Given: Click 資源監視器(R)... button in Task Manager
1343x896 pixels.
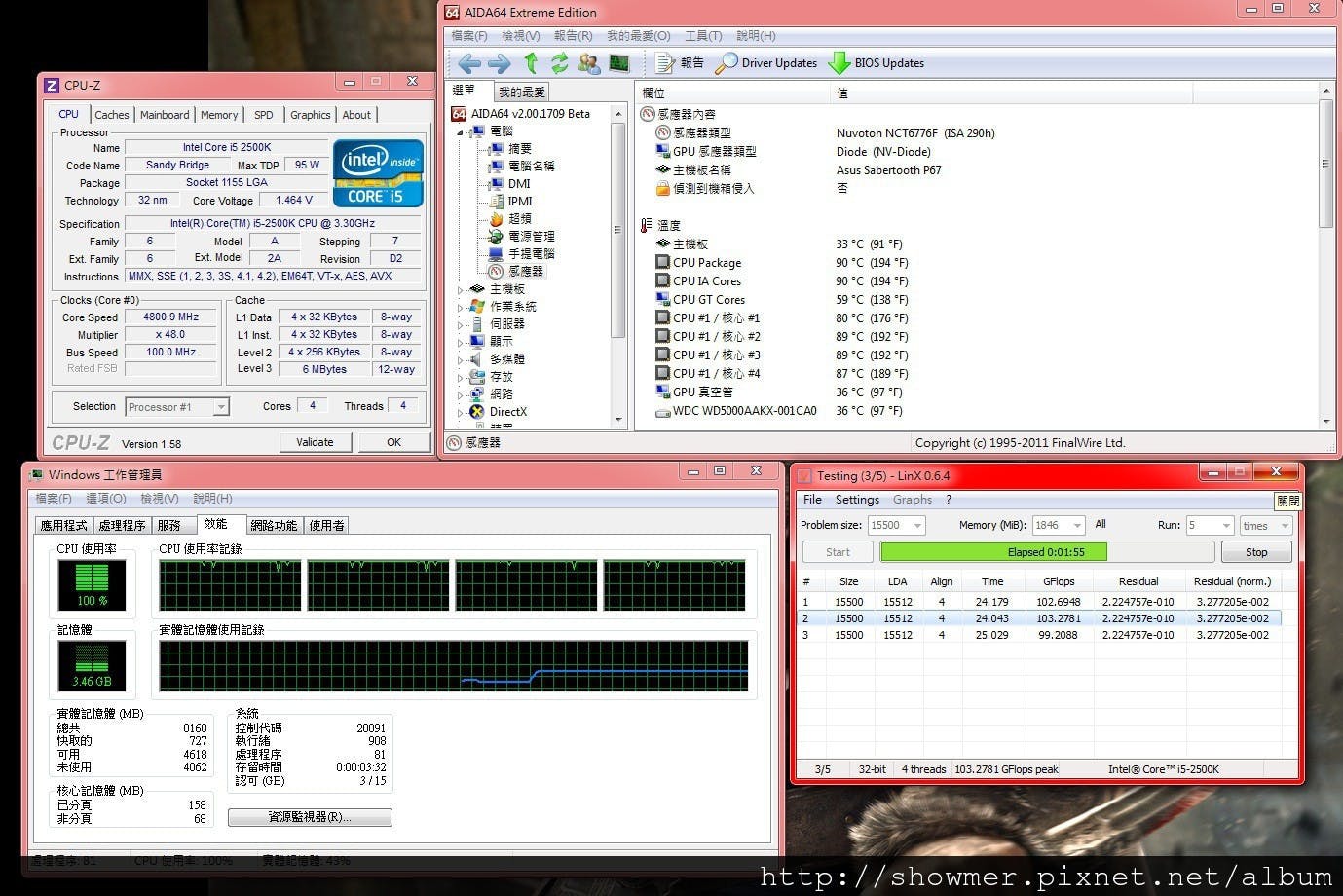Looking at the screenshot, I should click(310, 817).
